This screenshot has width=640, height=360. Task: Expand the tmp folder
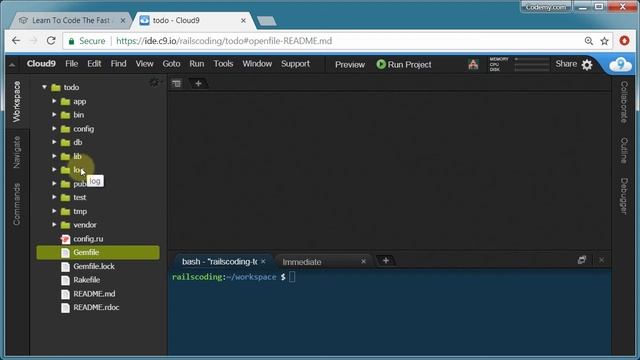tap(54, 211)
